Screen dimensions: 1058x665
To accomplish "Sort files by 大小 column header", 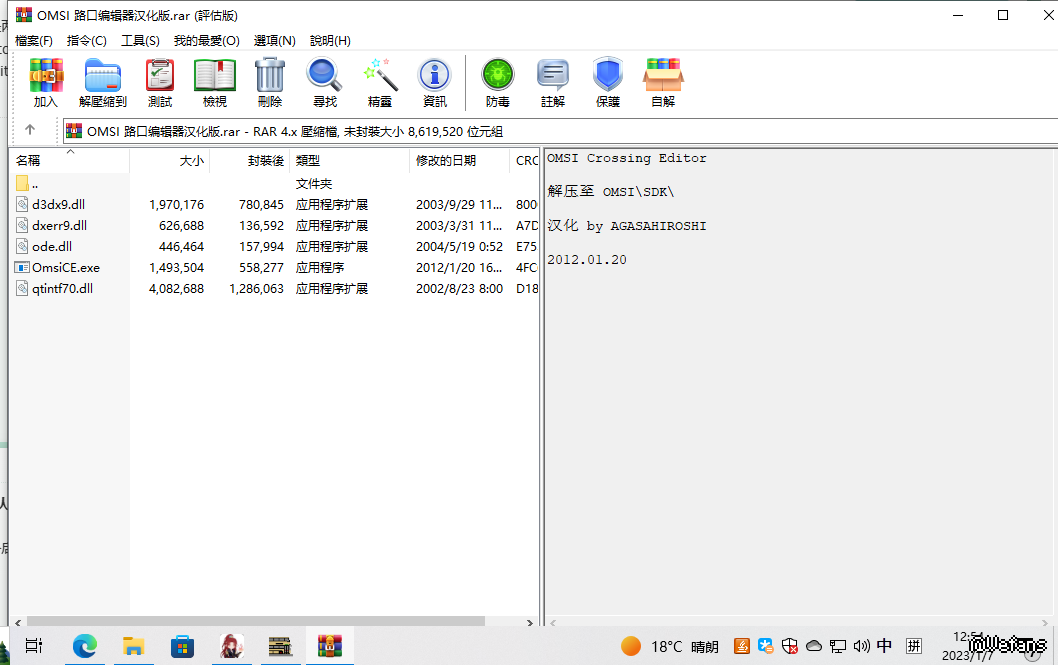I will (x=191, y=161).
